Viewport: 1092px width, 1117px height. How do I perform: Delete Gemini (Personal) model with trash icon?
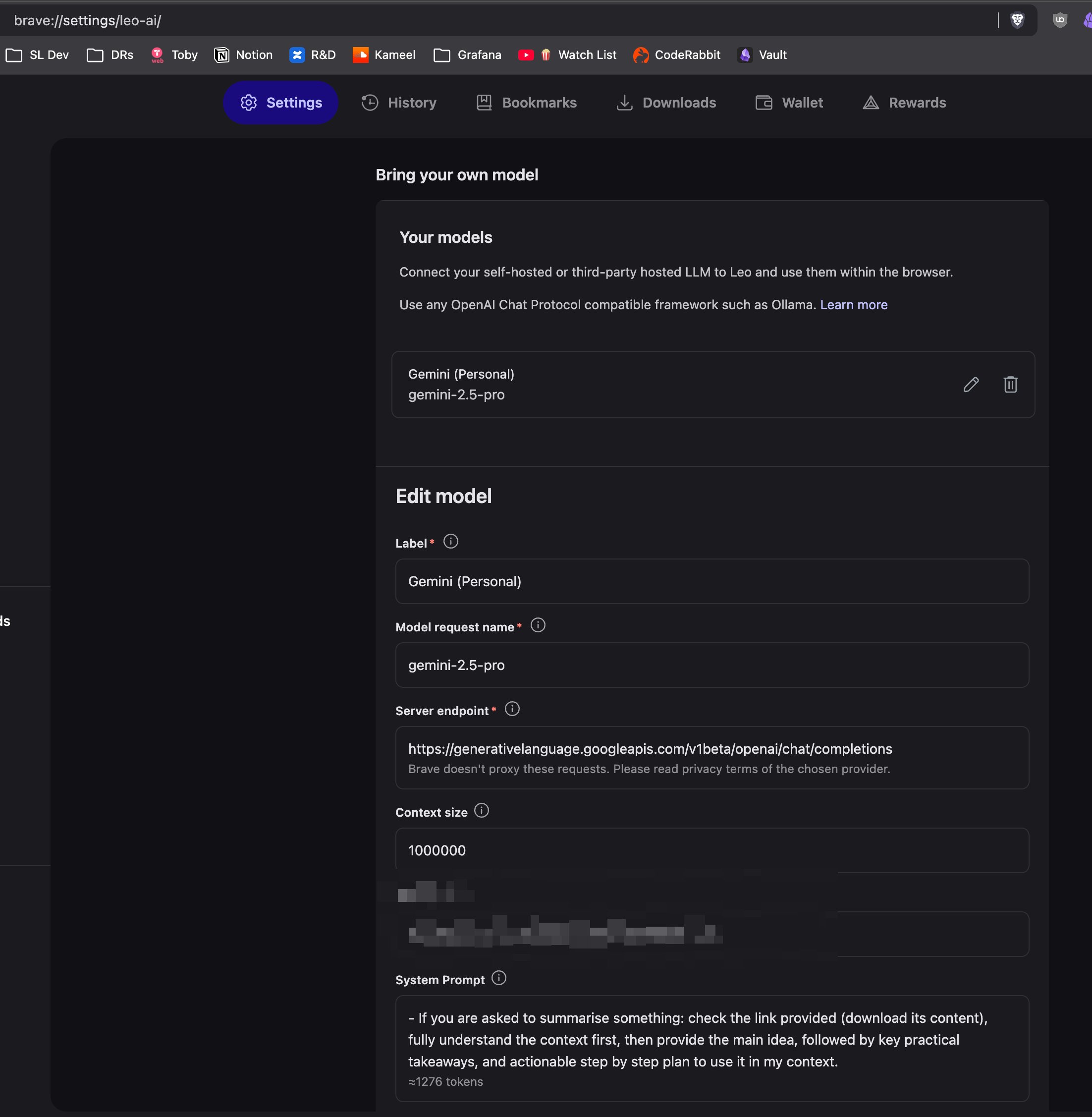1010,385
